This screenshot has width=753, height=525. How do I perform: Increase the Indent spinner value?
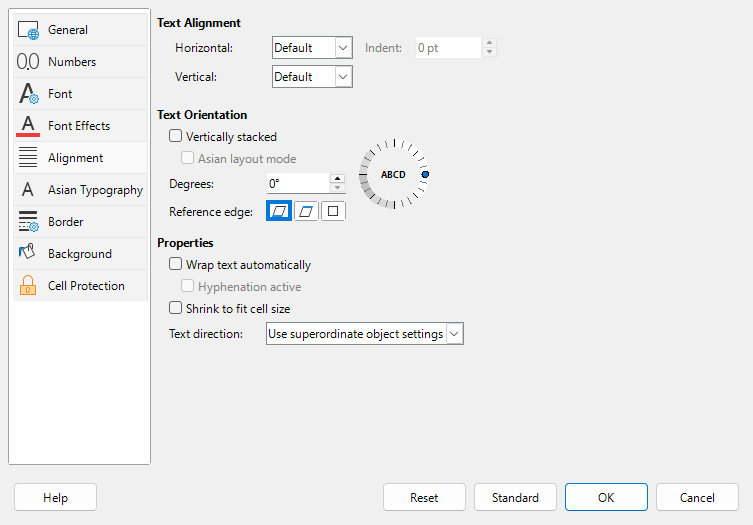489,43
